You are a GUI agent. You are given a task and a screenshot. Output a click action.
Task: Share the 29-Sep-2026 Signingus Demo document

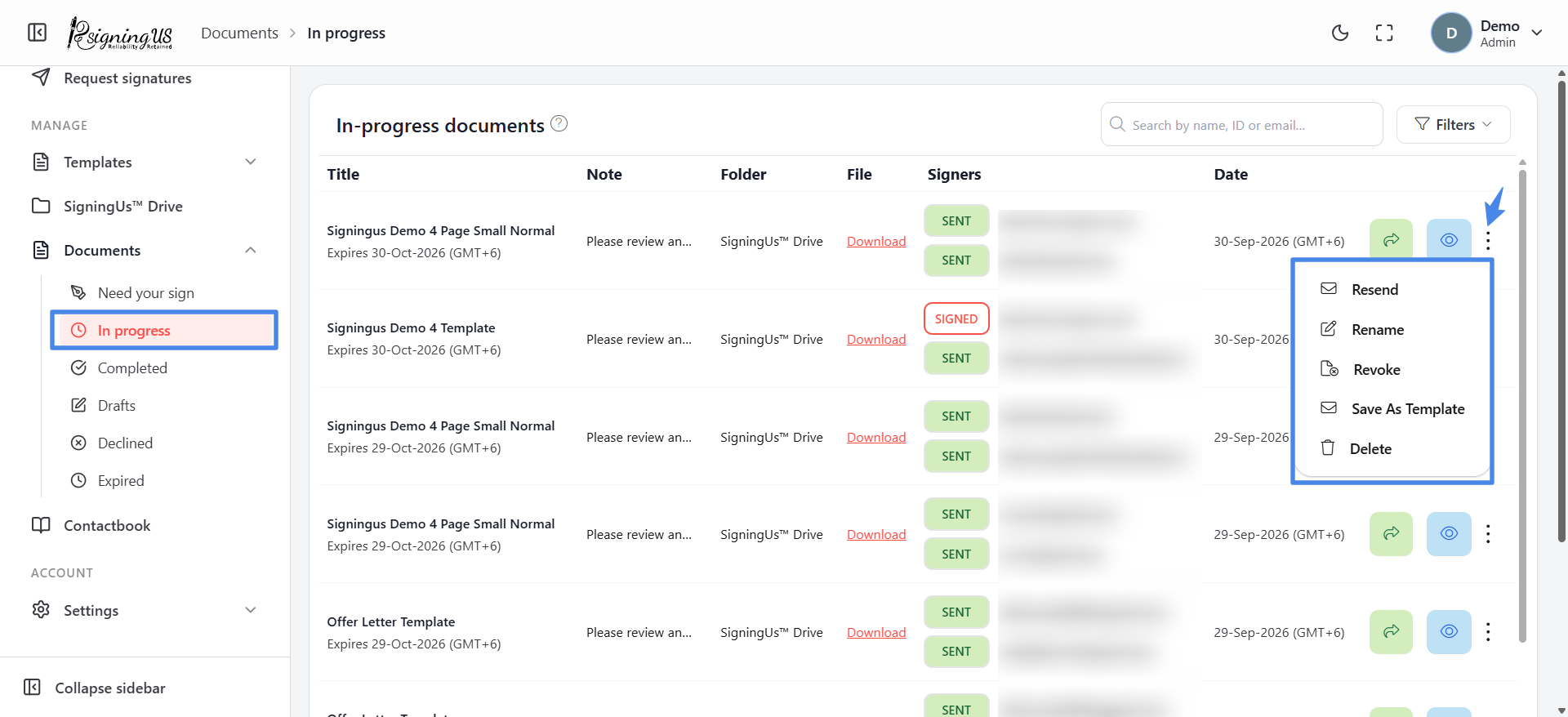[x=1391, y=534]
